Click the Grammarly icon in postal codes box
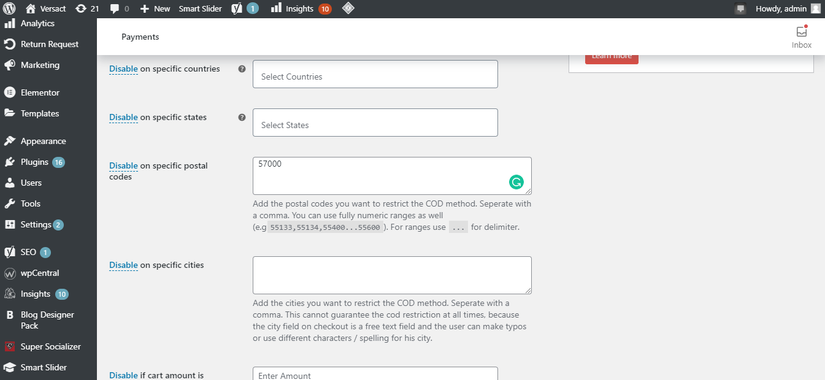825x380 pixels. point(516,182)
